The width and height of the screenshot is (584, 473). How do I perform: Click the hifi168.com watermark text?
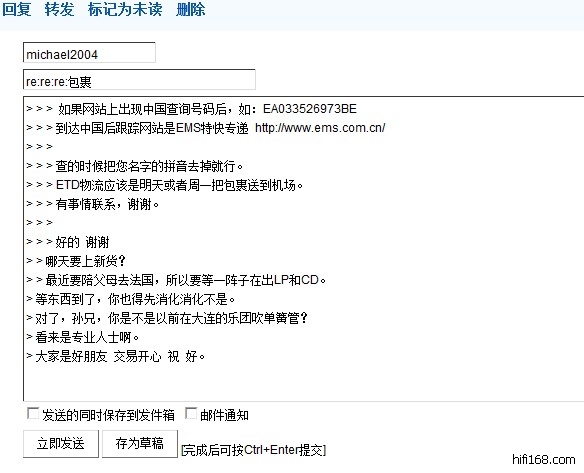pos(543,459)
